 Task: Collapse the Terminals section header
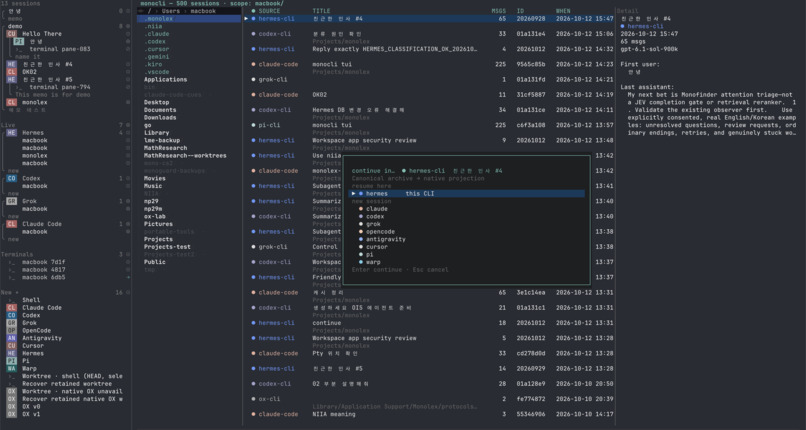pos(16,254)
